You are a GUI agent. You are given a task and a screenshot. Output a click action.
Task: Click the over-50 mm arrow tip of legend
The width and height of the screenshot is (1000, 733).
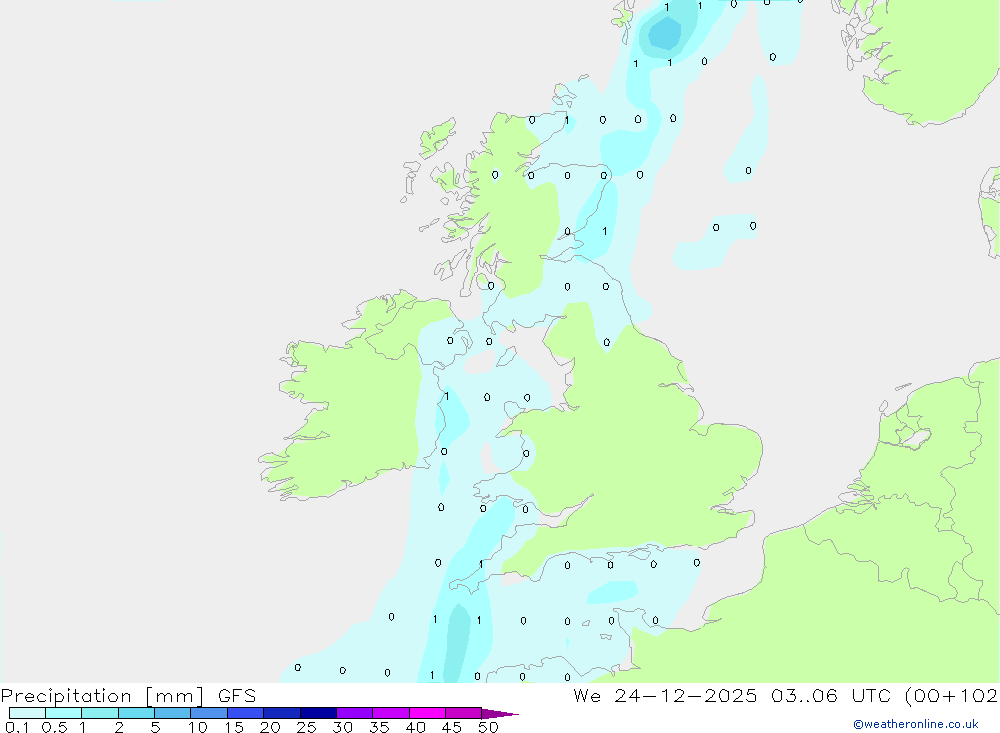(499, 714)
